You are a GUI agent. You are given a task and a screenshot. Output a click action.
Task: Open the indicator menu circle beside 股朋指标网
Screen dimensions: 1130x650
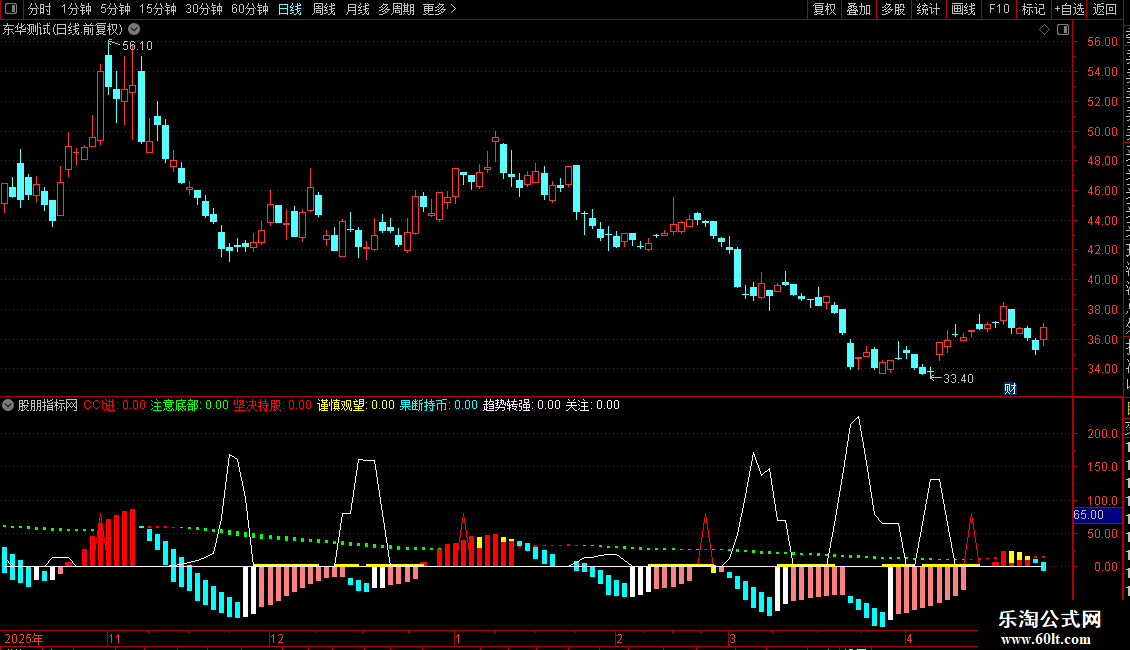tap(8, 405)
